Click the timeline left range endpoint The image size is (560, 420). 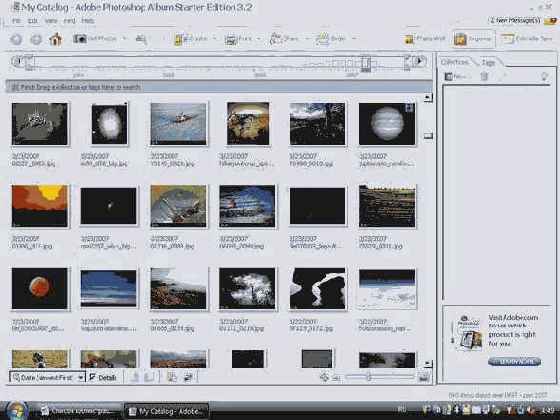[x=29, y=63]
